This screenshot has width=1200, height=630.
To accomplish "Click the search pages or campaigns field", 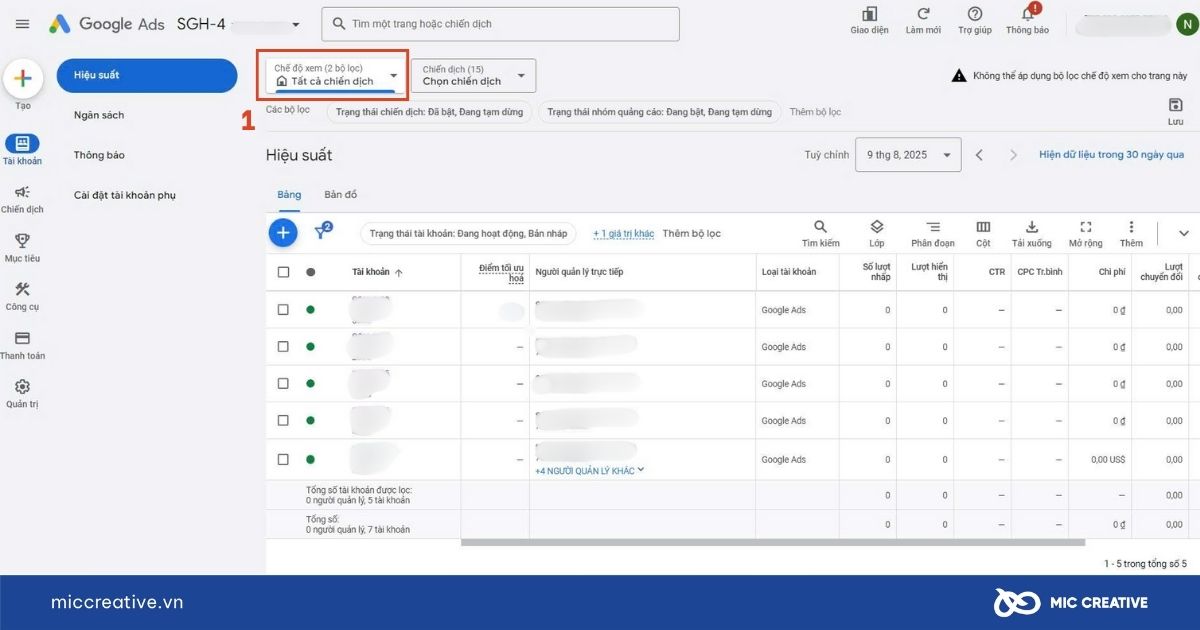I will point(500,24).
